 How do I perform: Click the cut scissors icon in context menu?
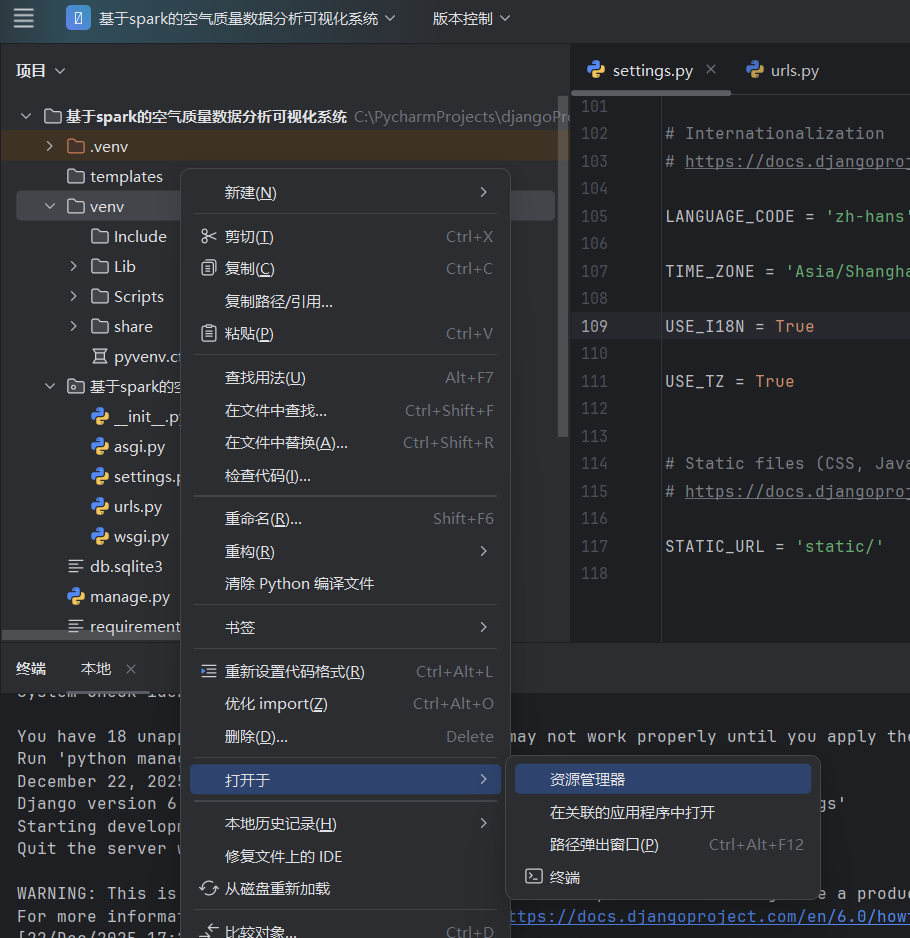208,237
